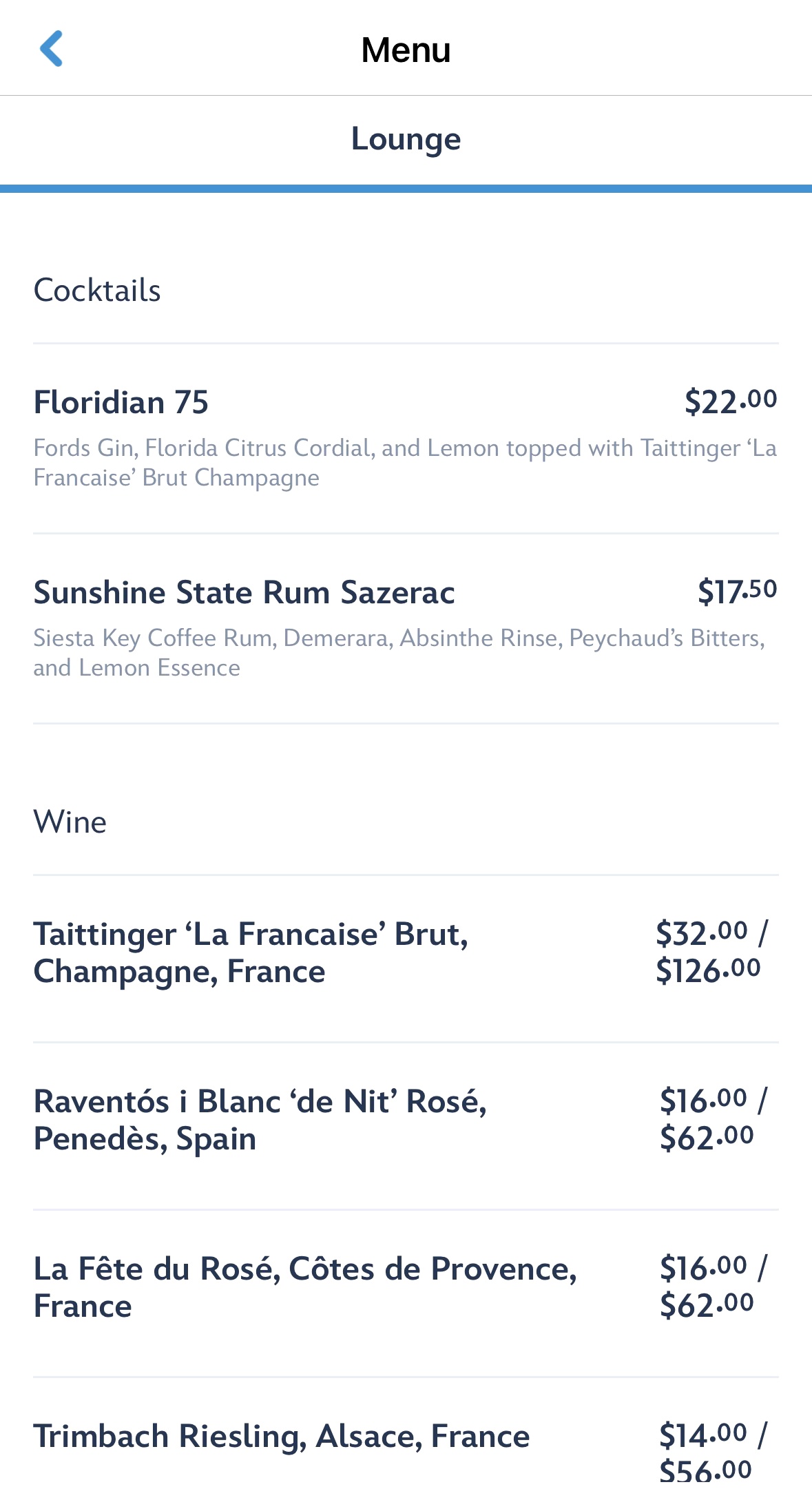Screen dimensions: 812x1500
Task: Open Taittinger 'La Francaise' Brut wine entry
Action: pyautogui.click(x=251, y=952)
